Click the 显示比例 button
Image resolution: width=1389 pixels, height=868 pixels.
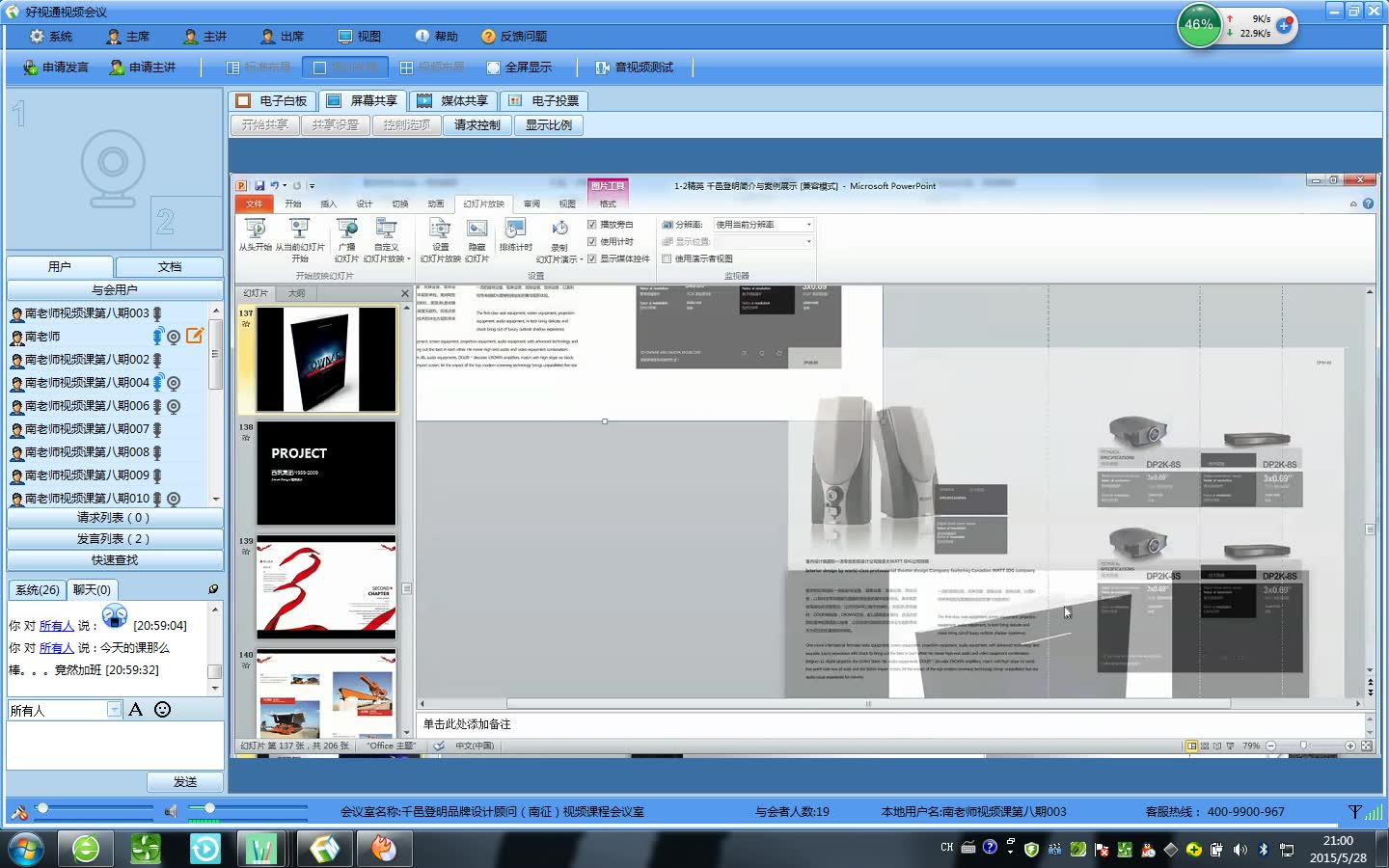pyautogui.click(x=548, y=125)
